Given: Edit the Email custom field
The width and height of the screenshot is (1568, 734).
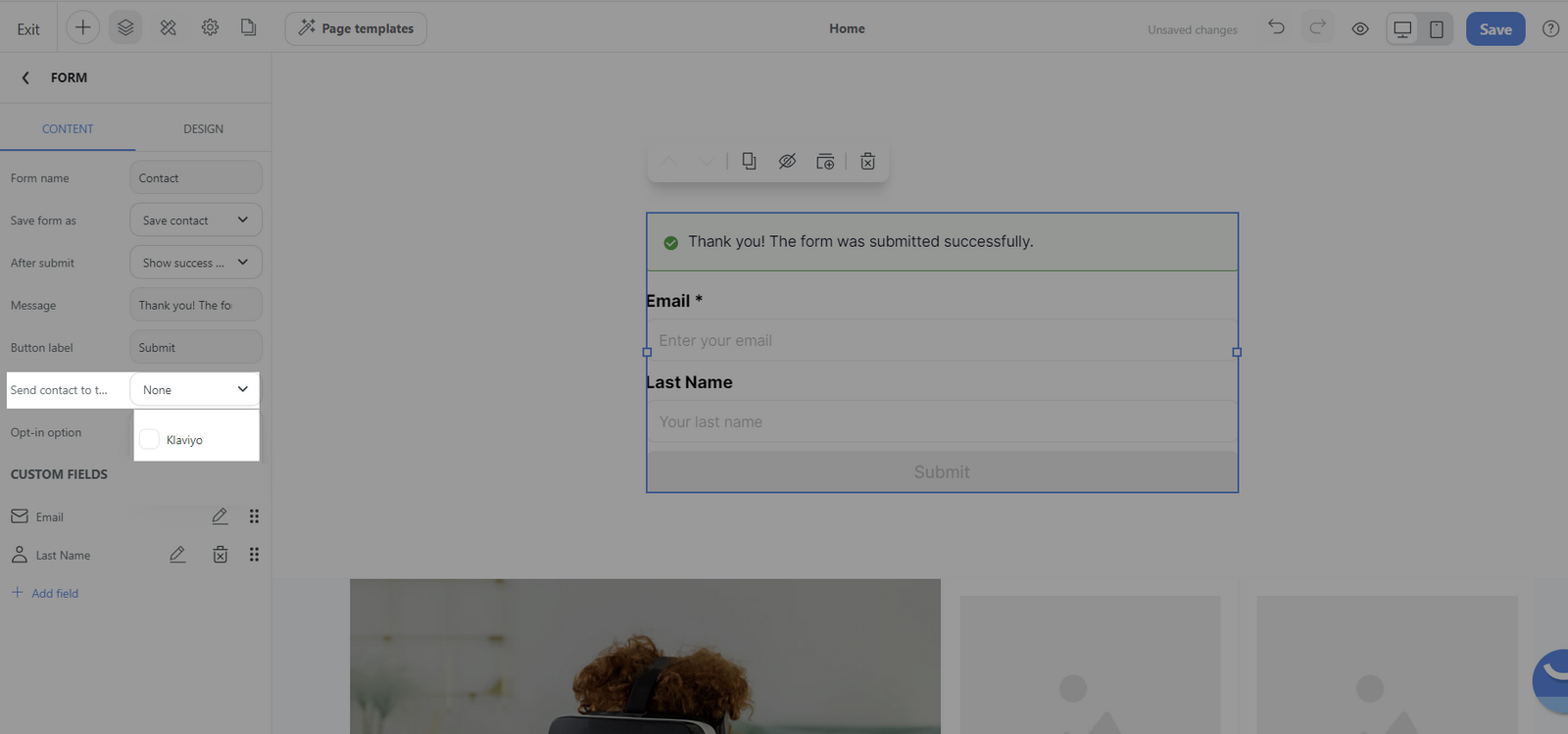Looking at the screenshot, I should tap(220, 516).
